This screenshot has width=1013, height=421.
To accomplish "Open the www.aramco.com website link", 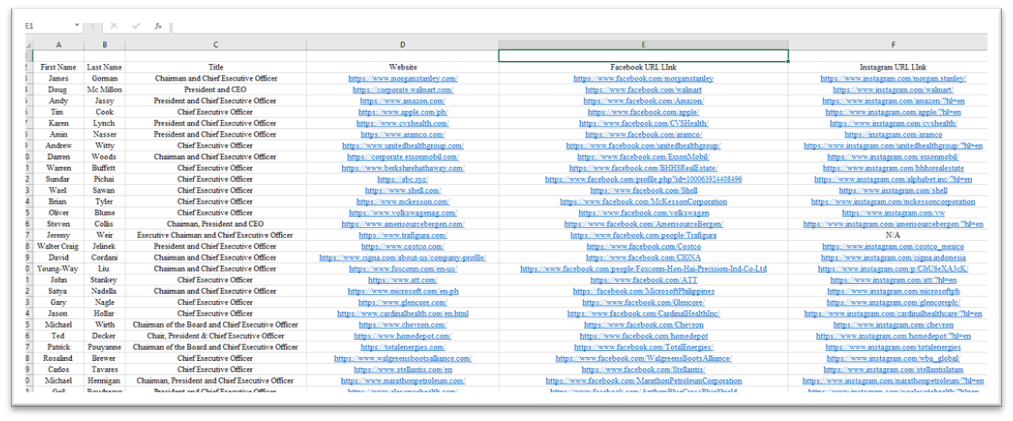I will [x=402, y=134].
